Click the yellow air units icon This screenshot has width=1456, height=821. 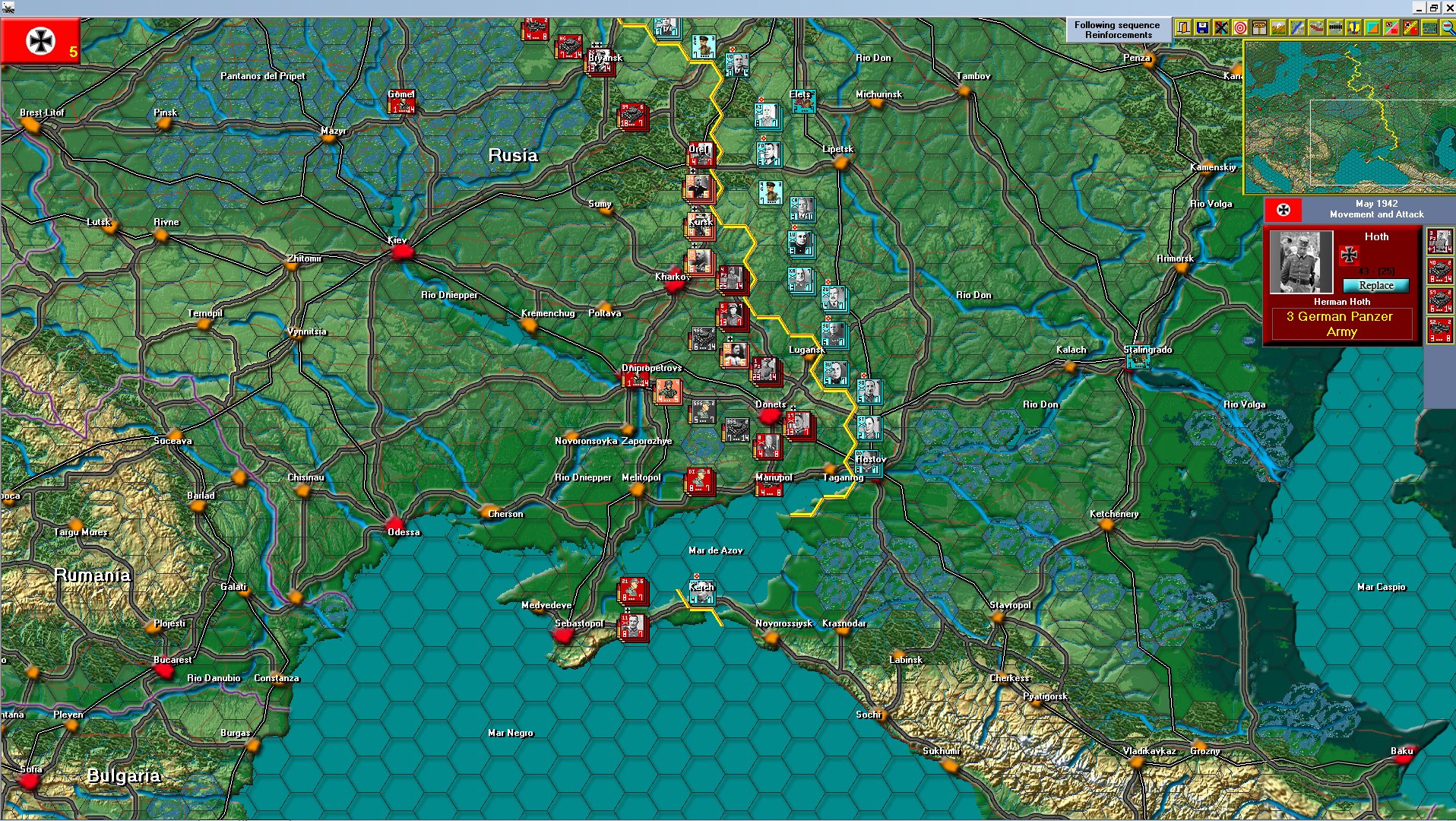pos(1353,28)
